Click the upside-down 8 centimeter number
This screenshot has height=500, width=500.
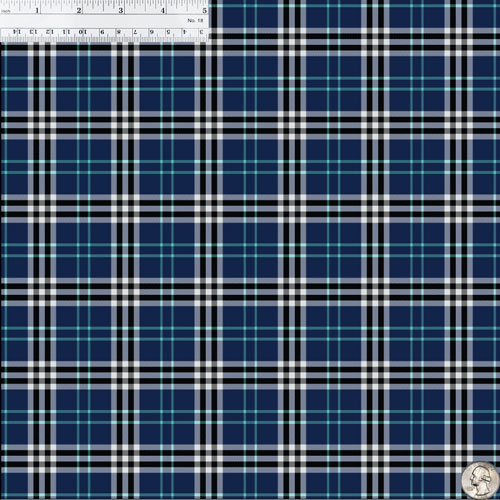[119, 32]
